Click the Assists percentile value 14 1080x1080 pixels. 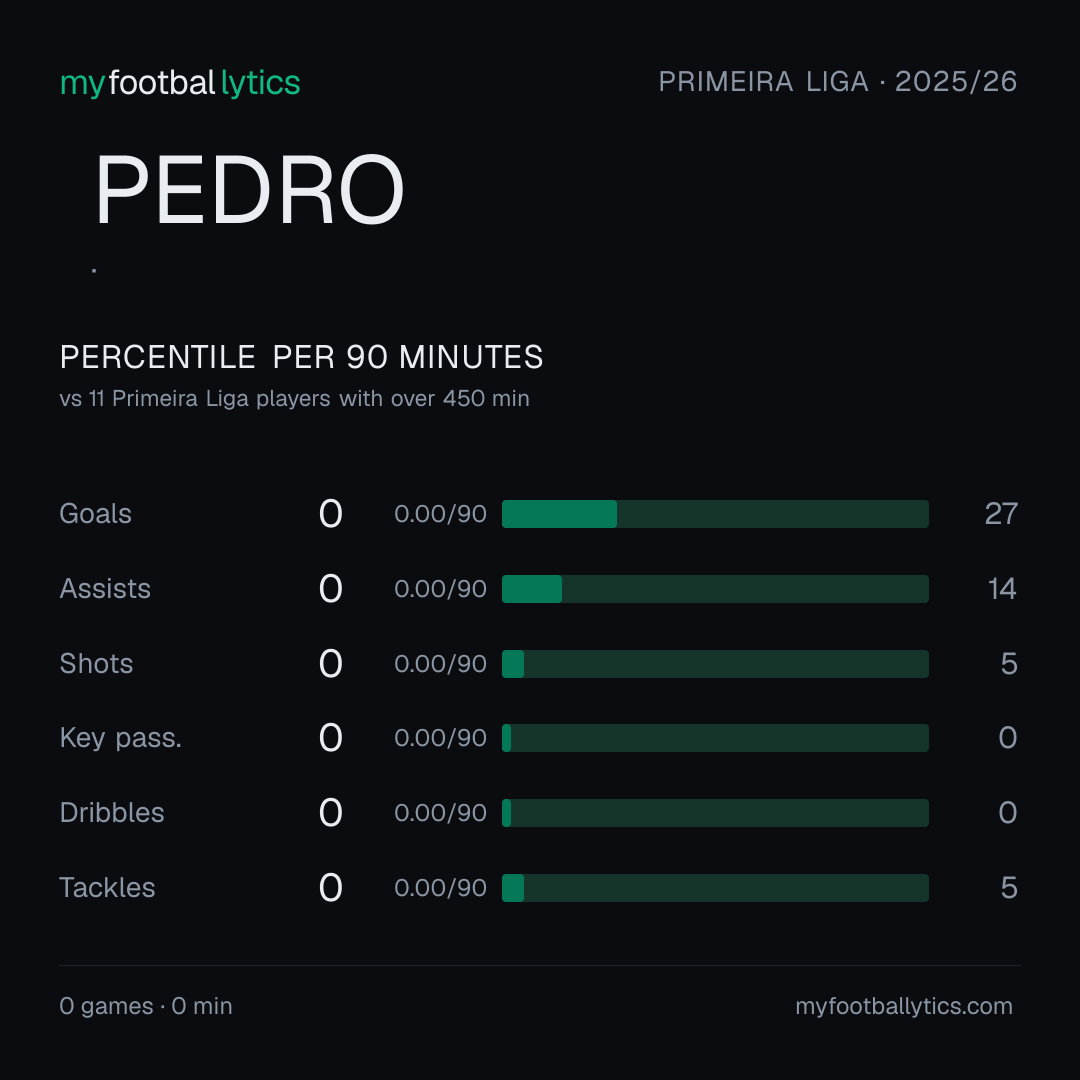[1002, 589]
